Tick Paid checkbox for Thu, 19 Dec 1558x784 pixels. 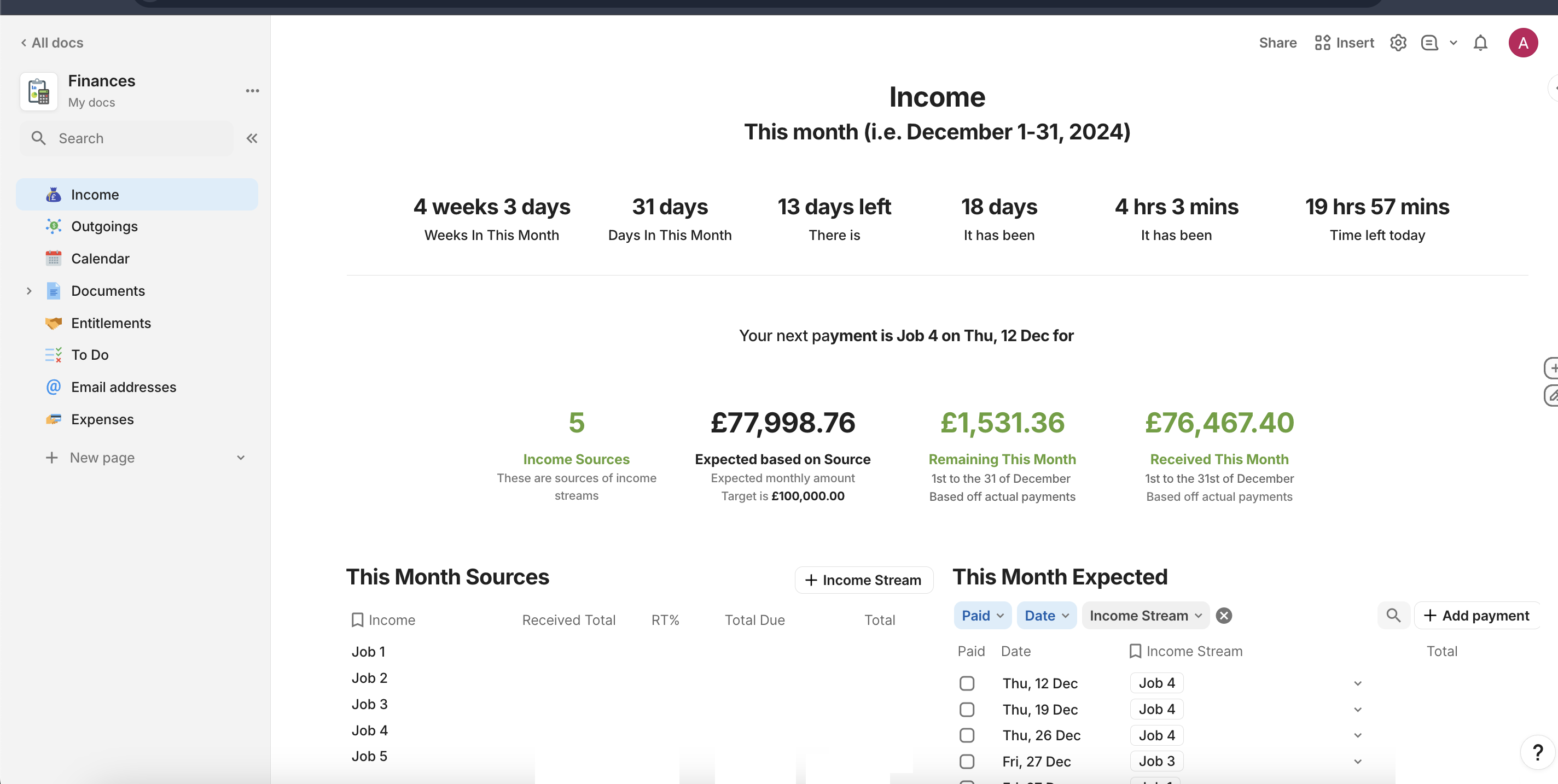click(x=967, y=709)
